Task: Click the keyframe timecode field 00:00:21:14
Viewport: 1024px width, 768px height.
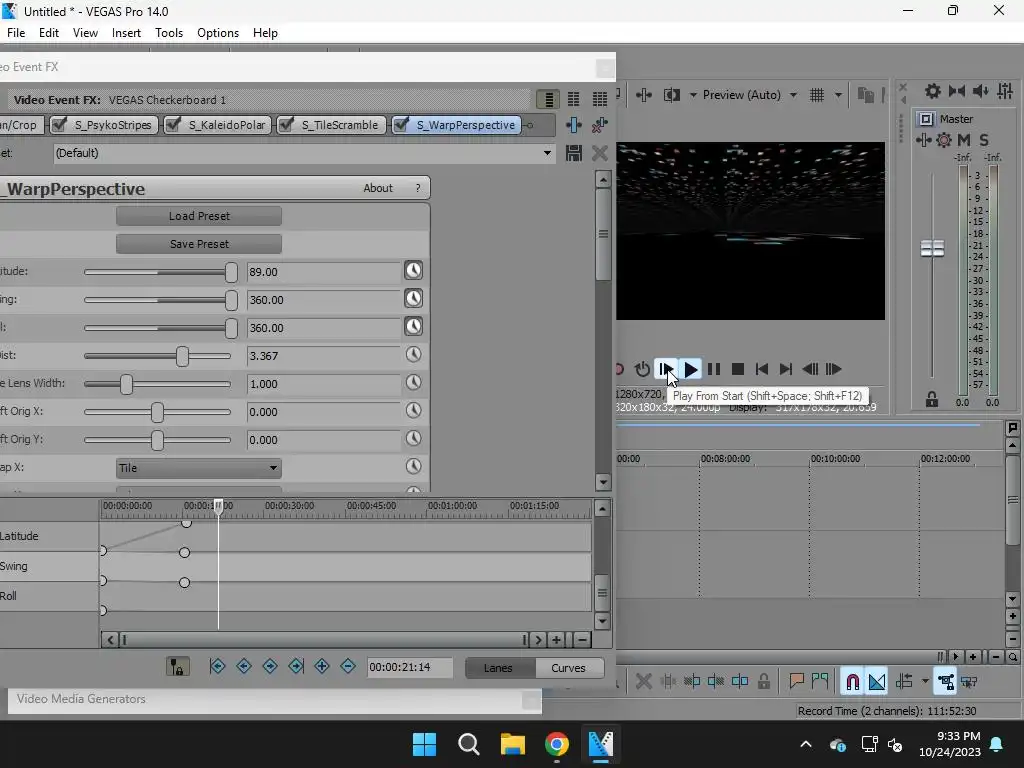Action: click(409, 667)
